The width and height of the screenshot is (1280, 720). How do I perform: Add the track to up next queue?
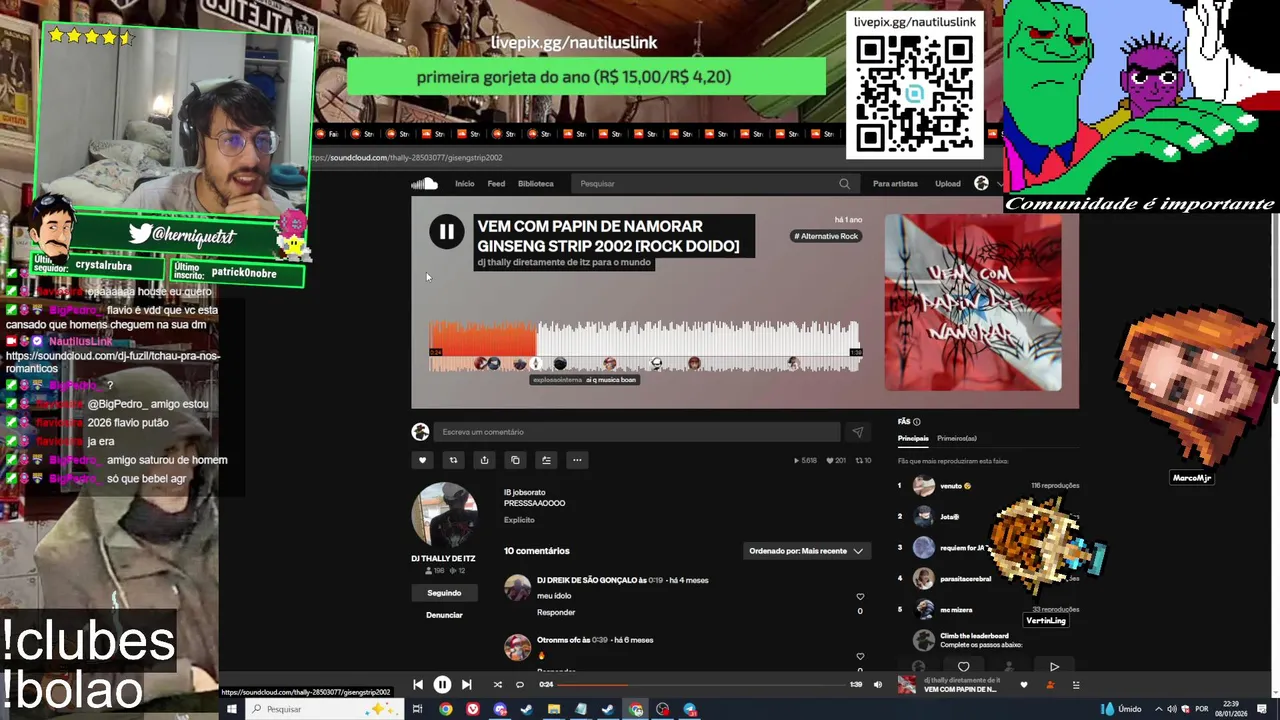pos(546,460)
